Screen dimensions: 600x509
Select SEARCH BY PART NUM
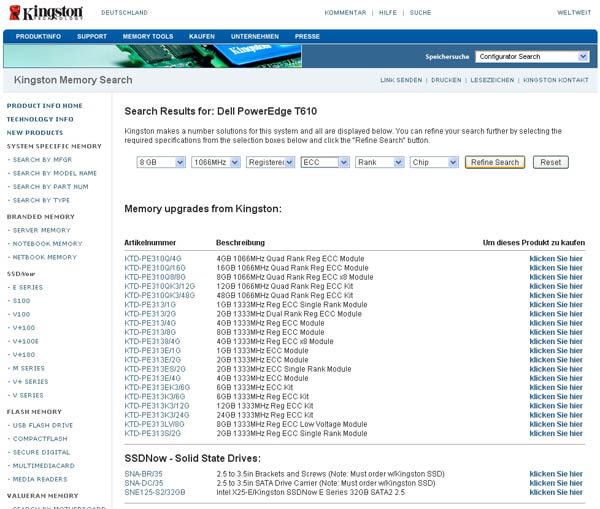coord(51,187)
